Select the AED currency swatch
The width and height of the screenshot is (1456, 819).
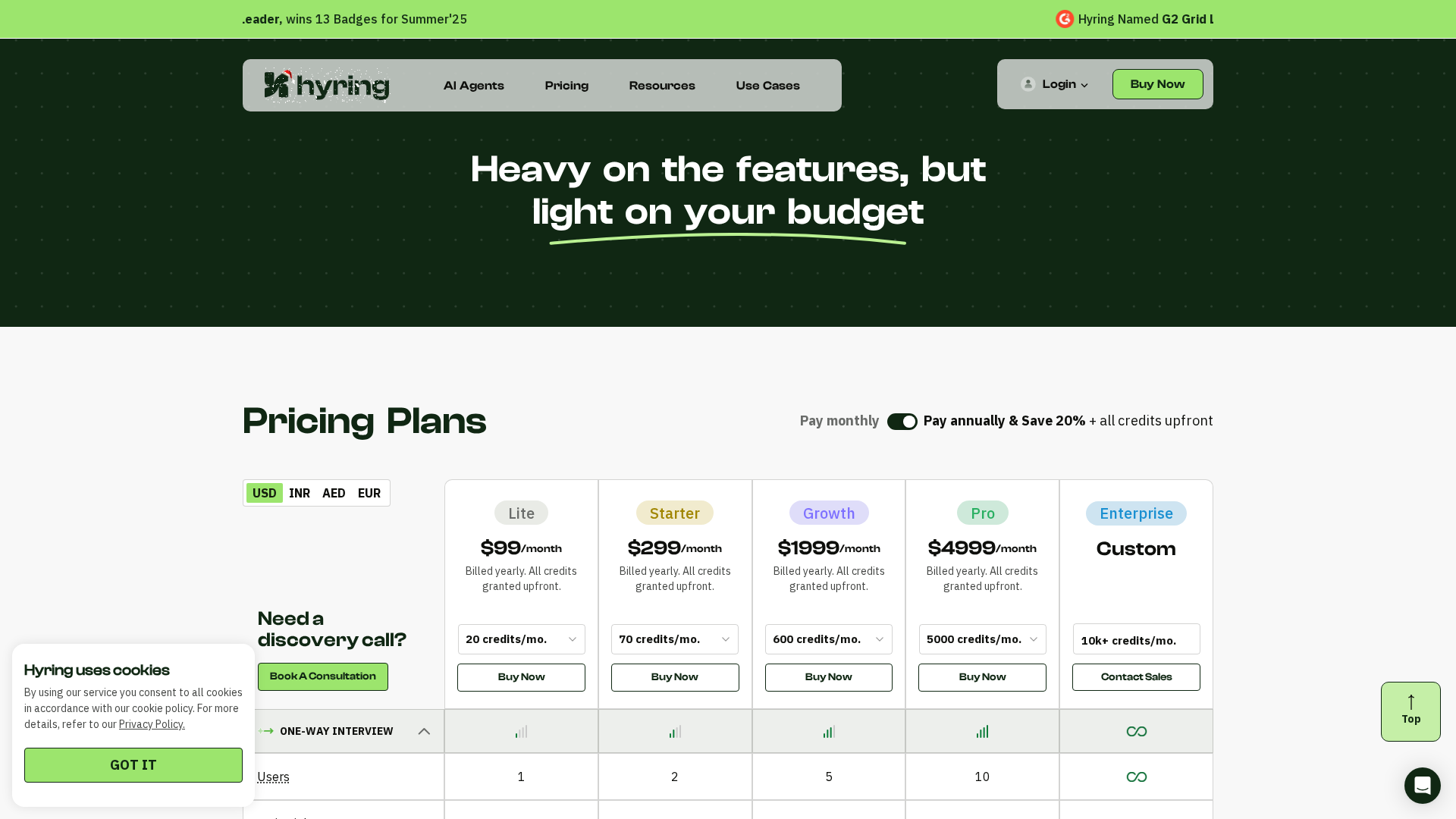334,493
